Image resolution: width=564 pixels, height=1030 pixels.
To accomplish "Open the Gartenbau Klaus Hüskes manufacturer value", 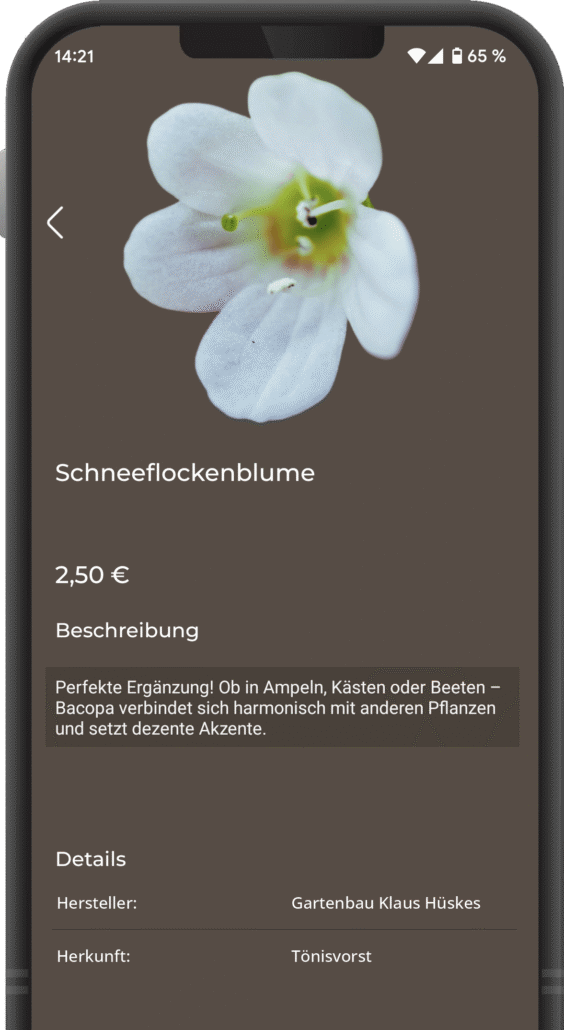I will (386, 903).
